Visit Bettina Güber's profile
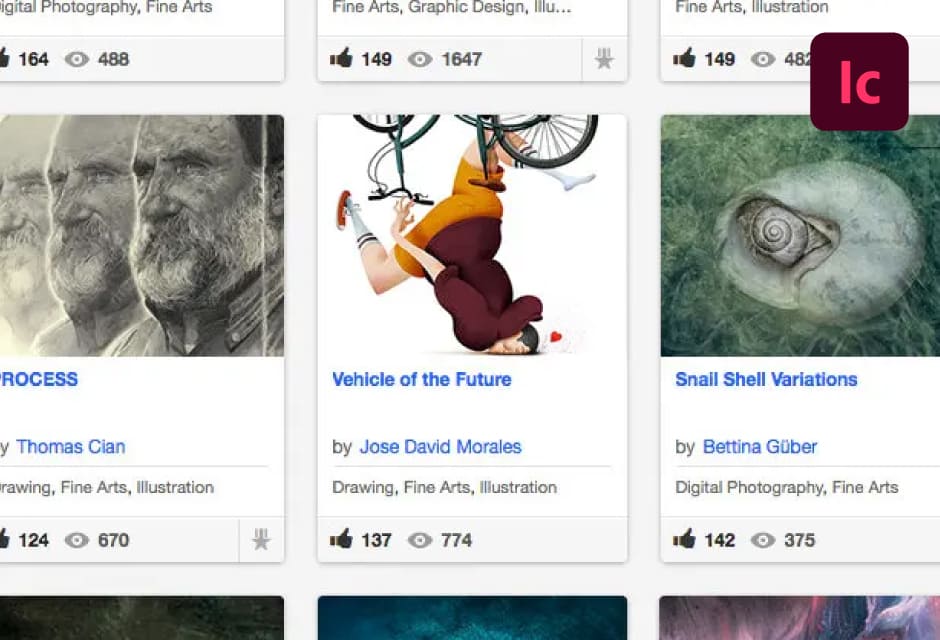Screen dimensions: 940x640 point(759,446)
